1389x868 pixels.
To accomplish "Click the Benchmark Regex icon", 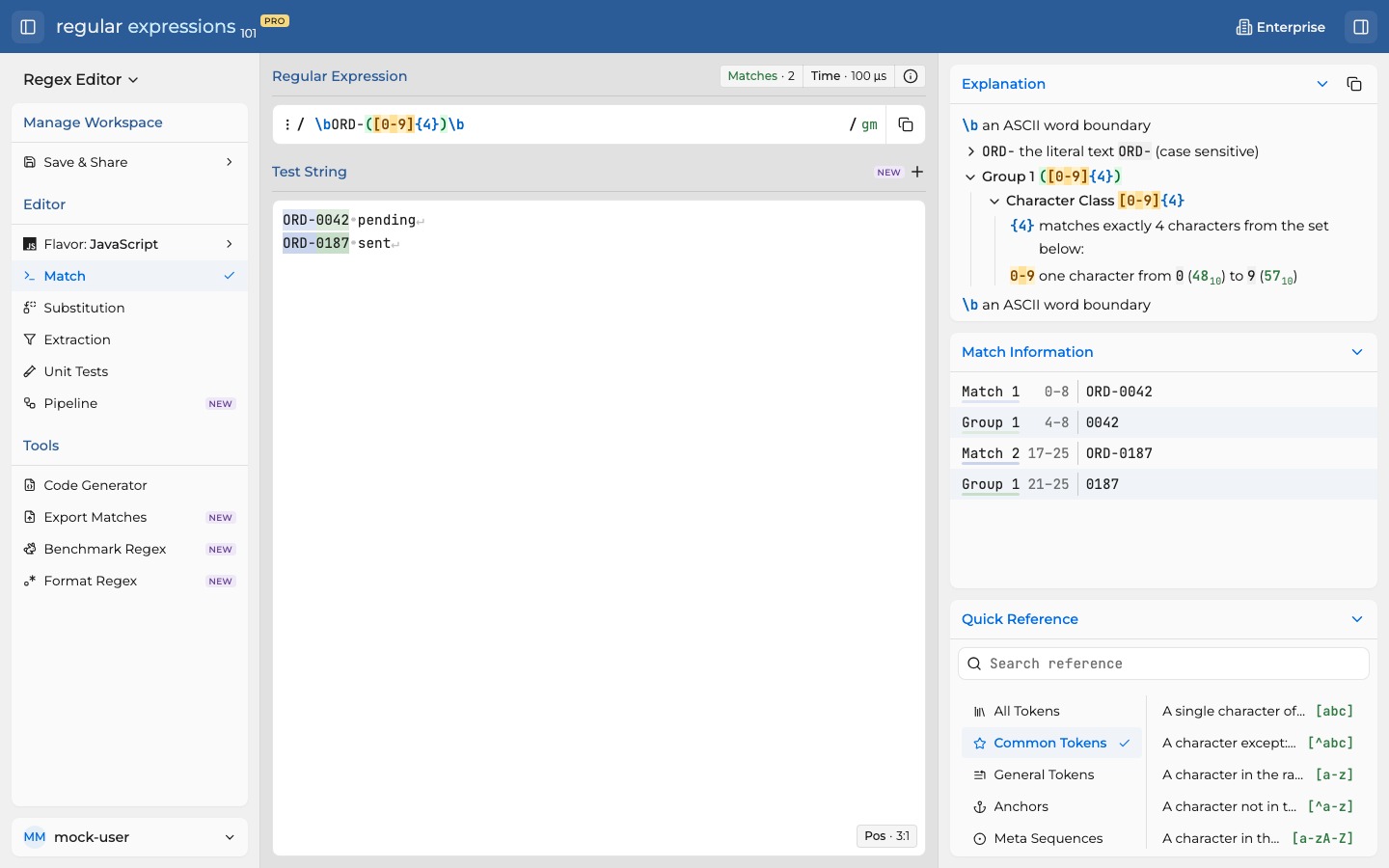I will coord(30,549).
